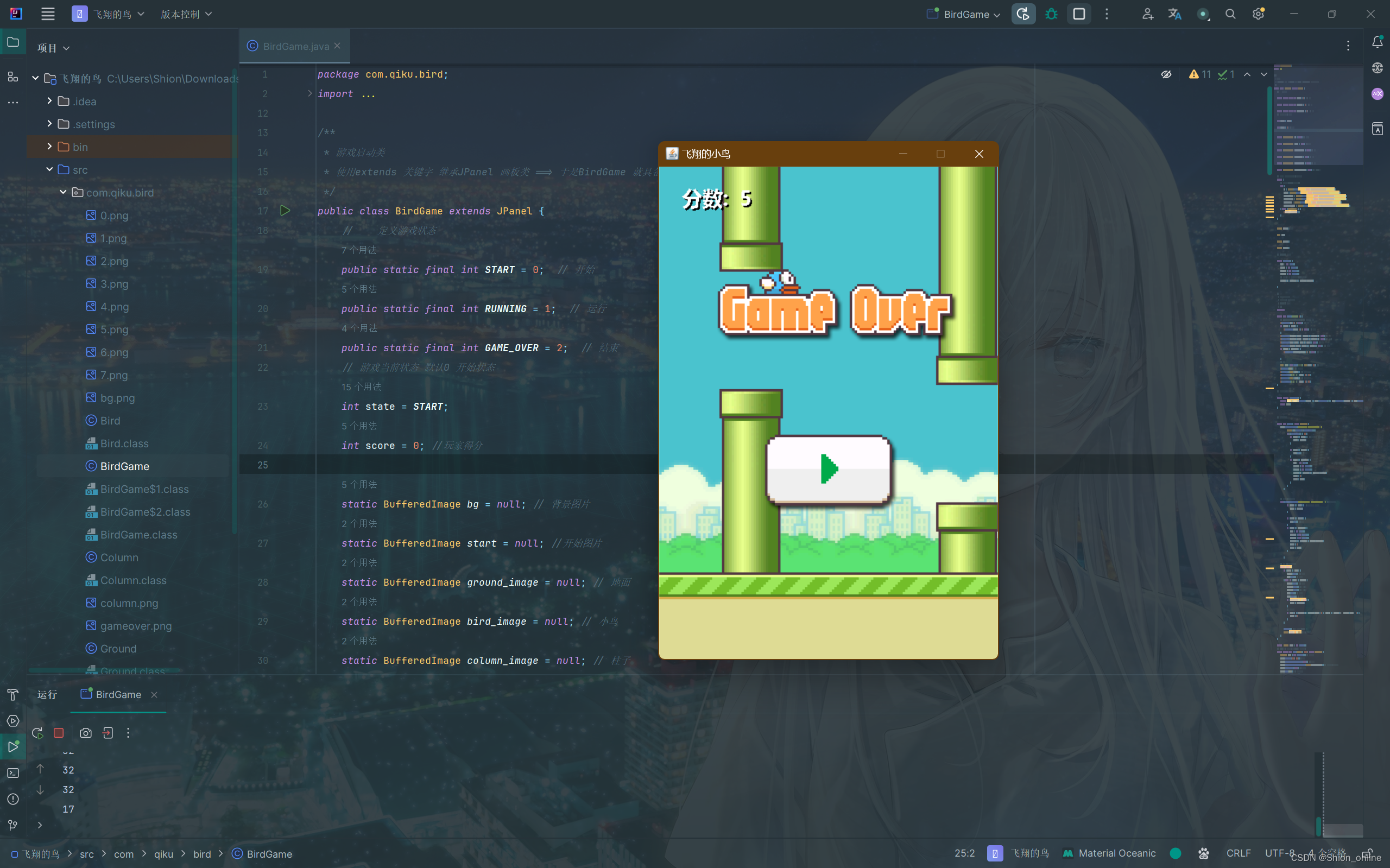1390x868 pixels.
Task: Click the camera screenshot icon in the Run panel
Action: pyautogui.click(x=86, y=732)
